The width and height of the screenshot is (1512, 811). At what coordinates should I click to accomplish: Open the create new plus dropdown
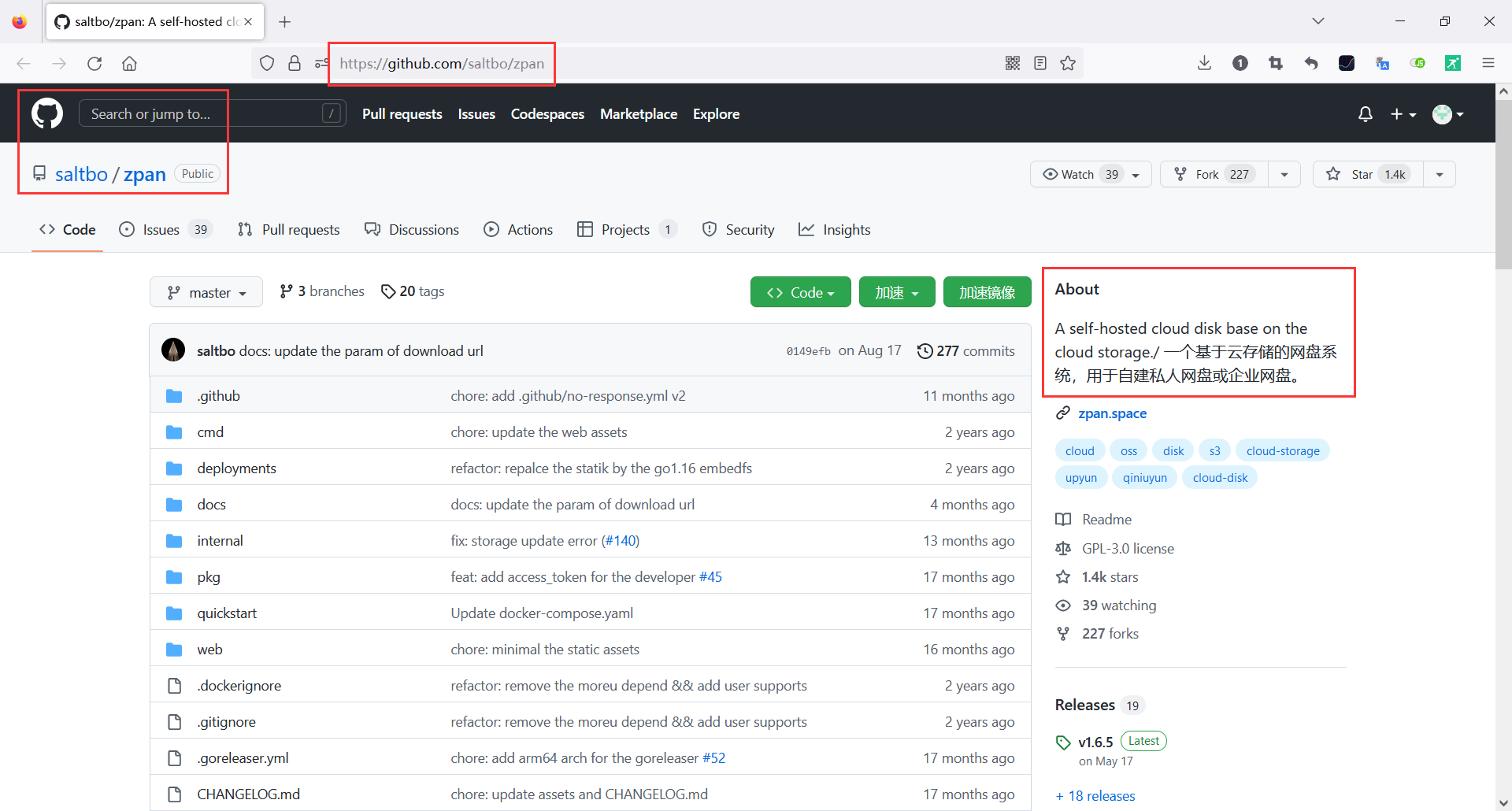click(x=1403, y=114)
